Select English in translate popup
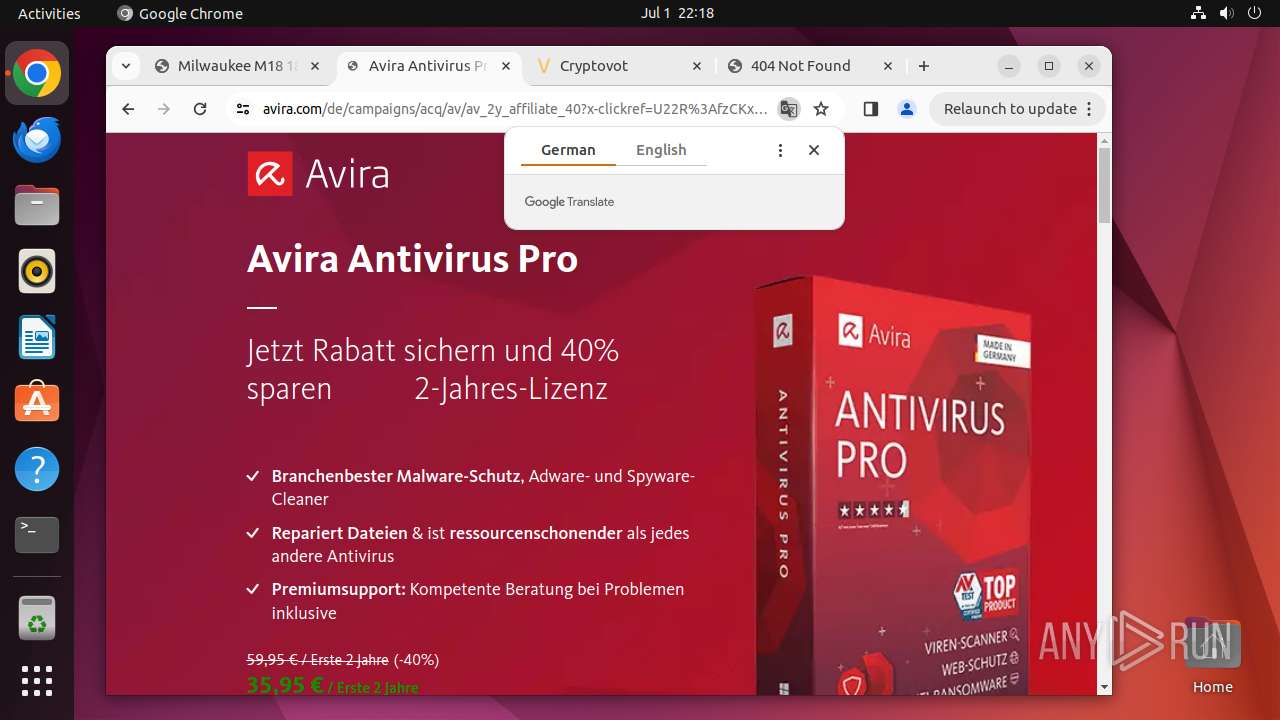Screen dimensions: 1280x720 [661, 150]
